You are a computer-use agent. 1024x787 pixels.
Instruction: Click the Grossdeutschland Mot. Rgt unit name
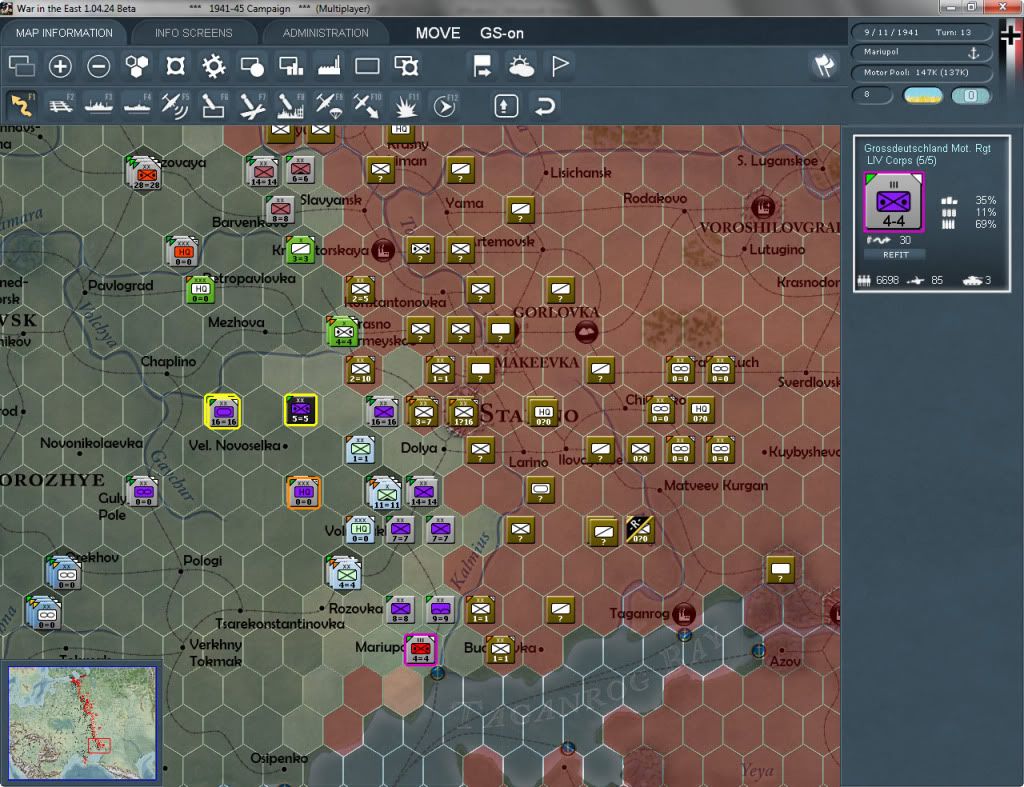pos(927,148)
